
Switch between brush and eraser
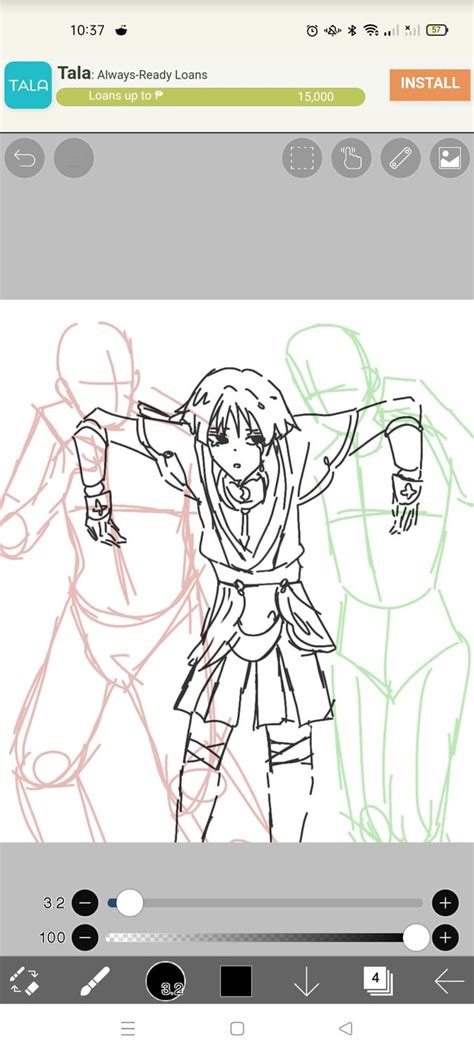point(26,981)
